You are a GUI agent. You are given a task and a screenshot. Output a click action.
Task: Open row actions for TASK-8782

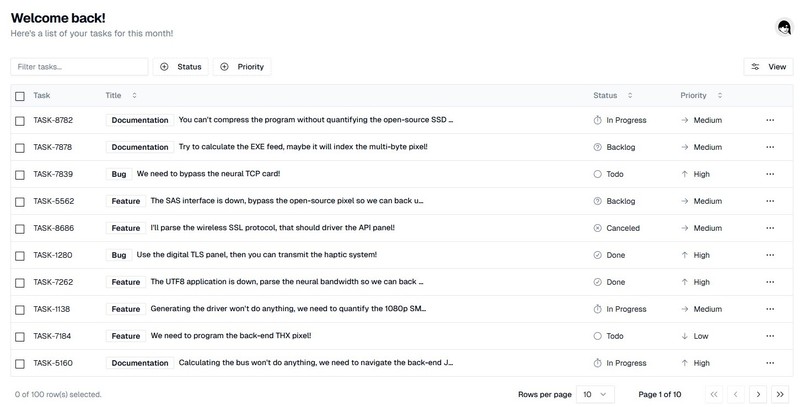point(770,120)
